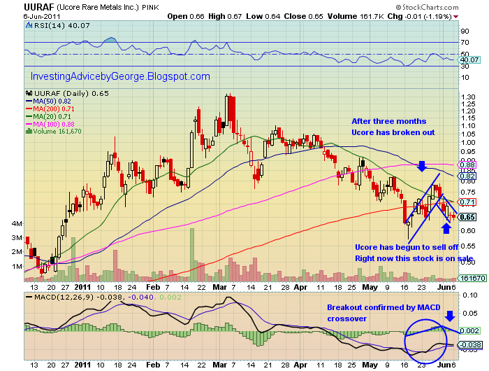
Task: Click the 1M volume axis label
Action: pos(17,267)
